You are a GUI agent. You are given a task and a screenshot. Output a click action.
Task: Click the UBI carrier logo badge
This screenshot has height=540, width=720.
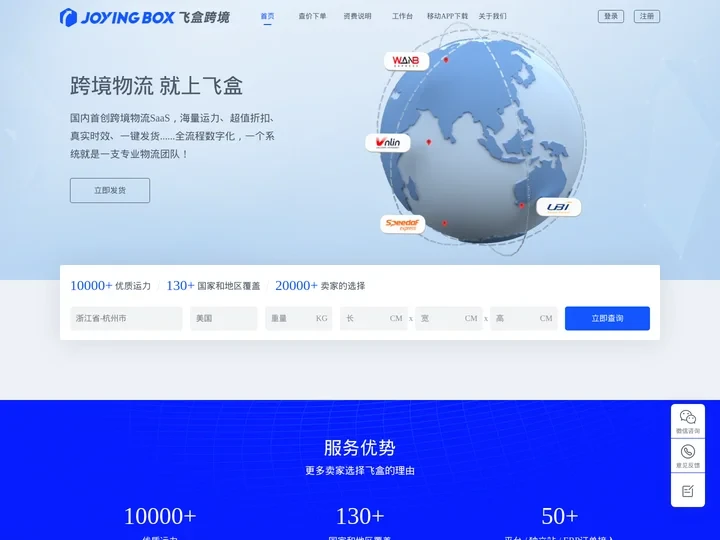point(558,207)
